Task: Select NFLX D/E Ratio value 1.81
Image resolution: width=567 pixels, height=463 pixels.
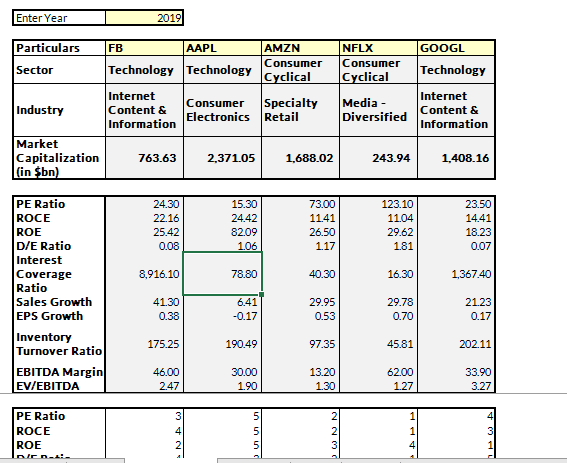Action: pos(379,246)
